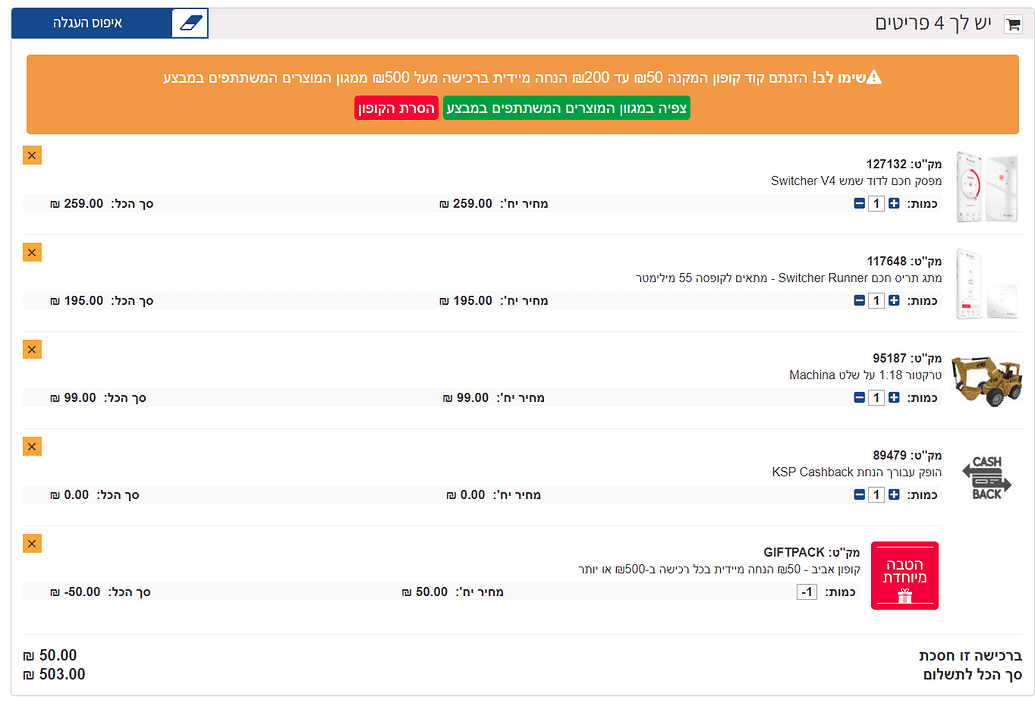Open Switcher V4 product thumbnail

pos(986,187)
